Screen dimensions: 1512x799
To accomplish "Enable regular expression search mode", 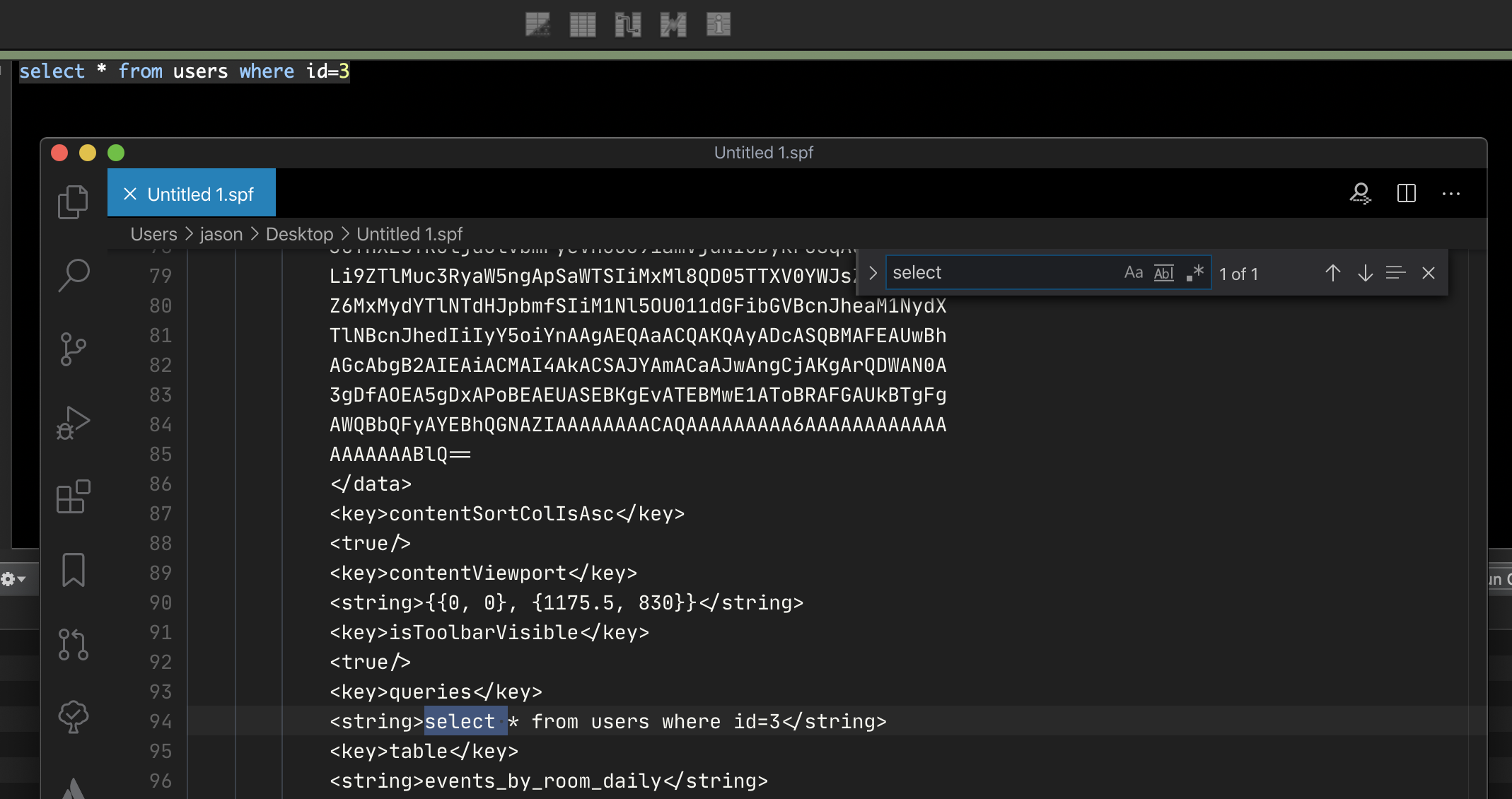I will pos(1194,272).
